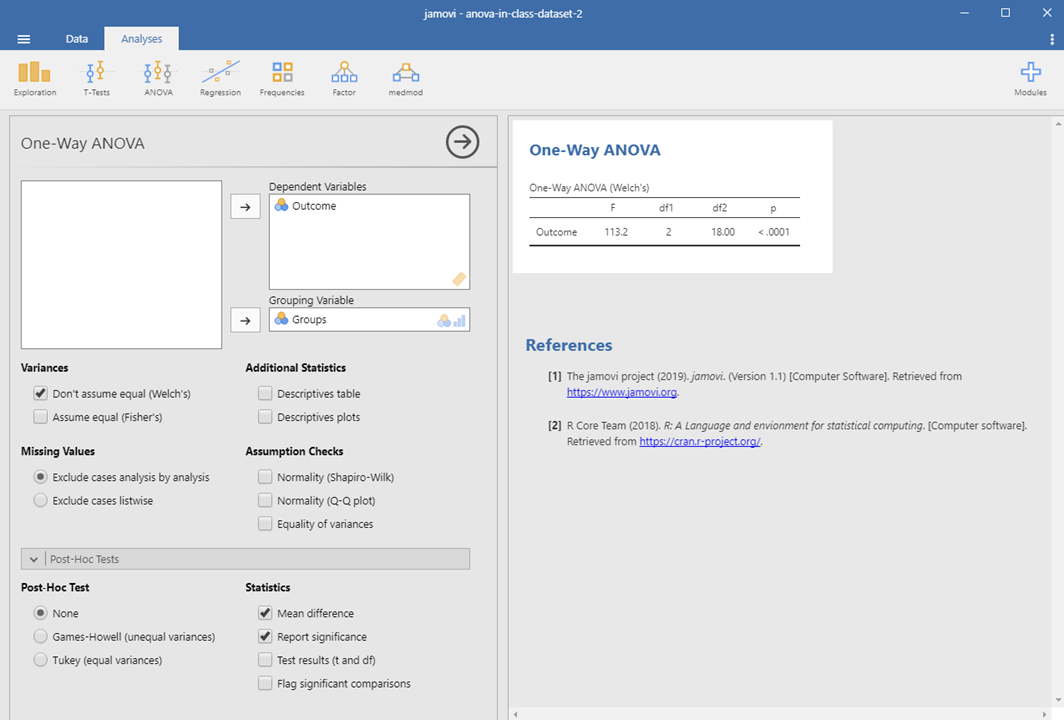1064x720 pixels.
Task: Open the Regression analysis menu
Action: (220, 78)
